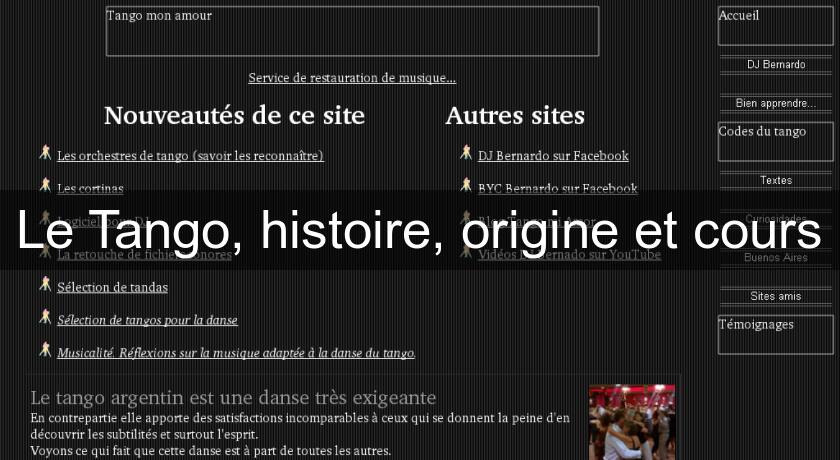Image resolution: width=840 pixels, height=460 pixels.
Task: Go to Accueil in the sidebar
Action: pos(775,26)
